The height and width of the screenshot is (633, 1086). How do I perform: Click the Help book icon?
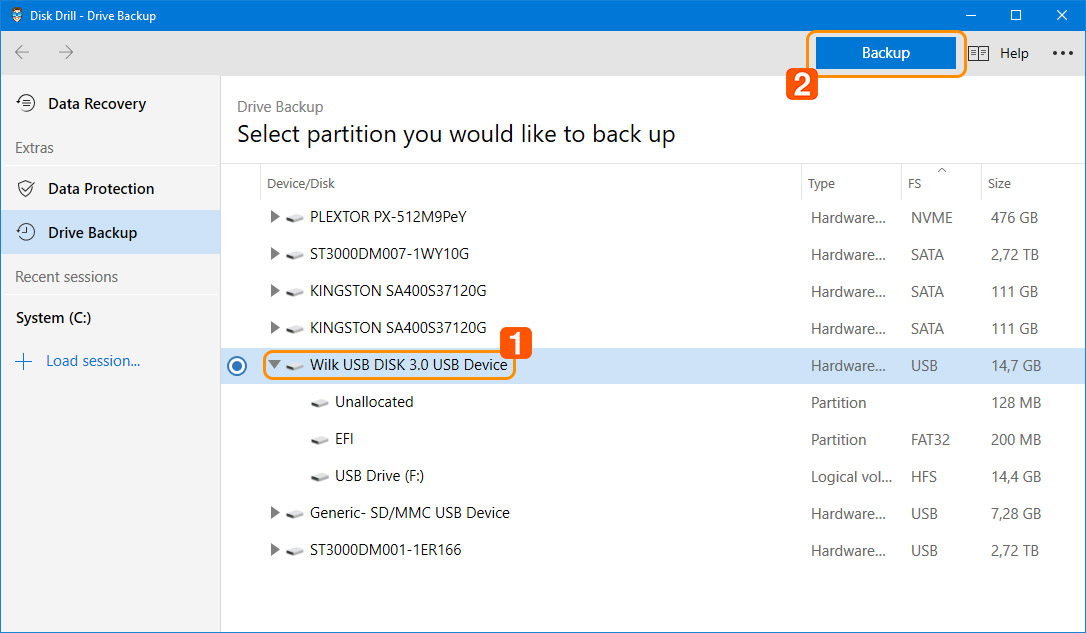[978, 53]
